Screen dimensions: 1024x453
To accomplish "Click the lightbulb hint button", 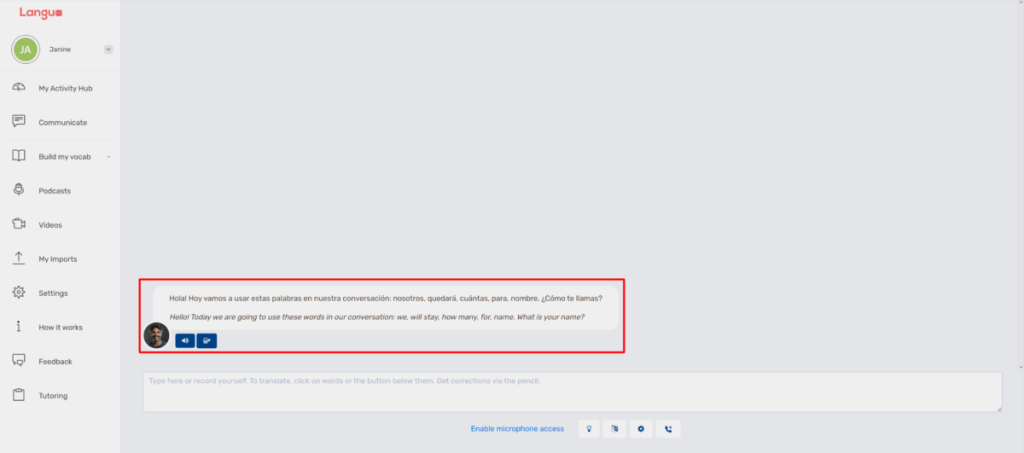I will pyautogui.click(x=589, y=429).
